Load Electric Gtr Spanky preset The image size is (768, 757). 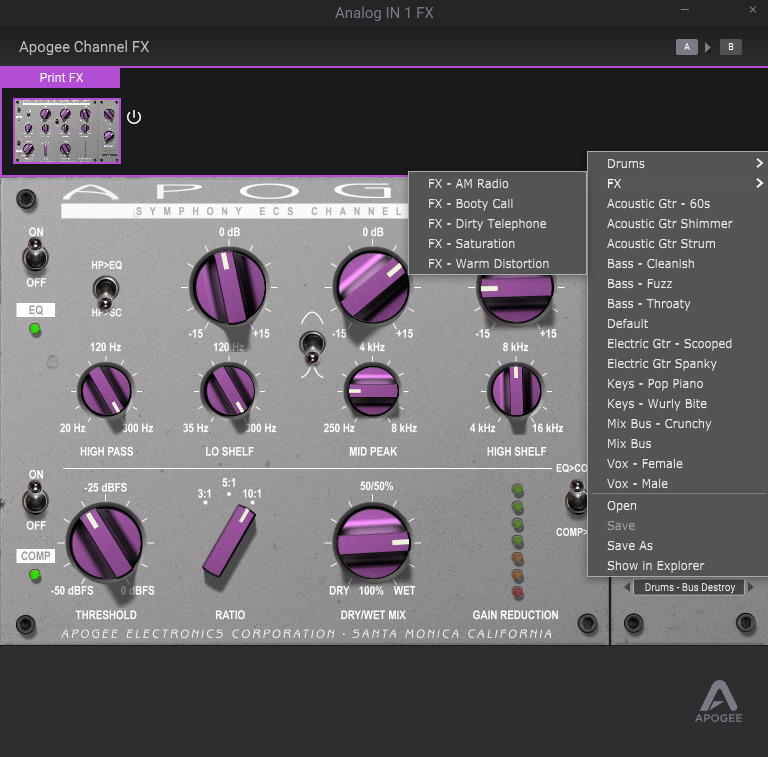(677, 364)
